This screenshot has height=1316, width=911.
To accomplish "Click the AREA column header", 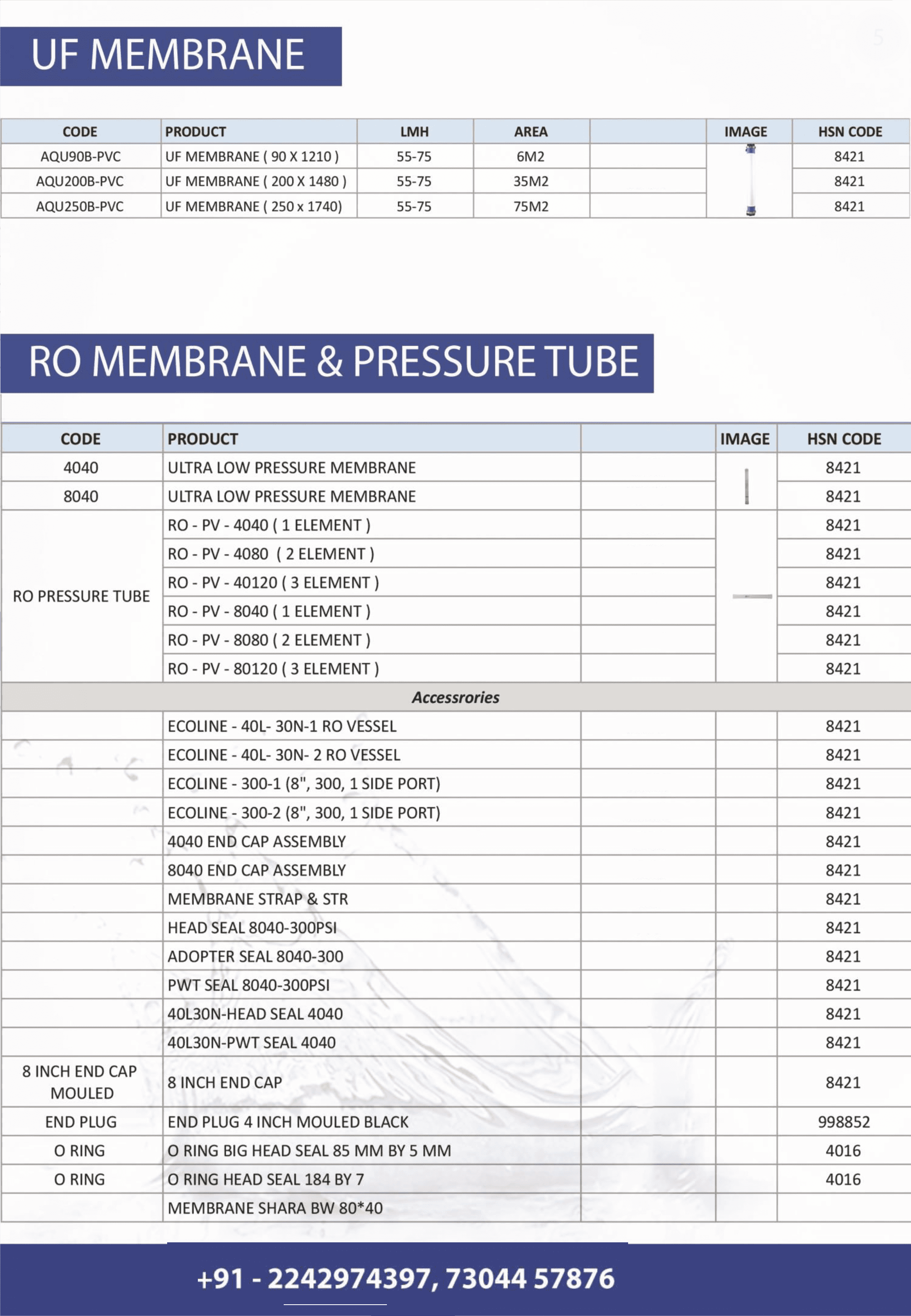I will (x=530, y=132).
